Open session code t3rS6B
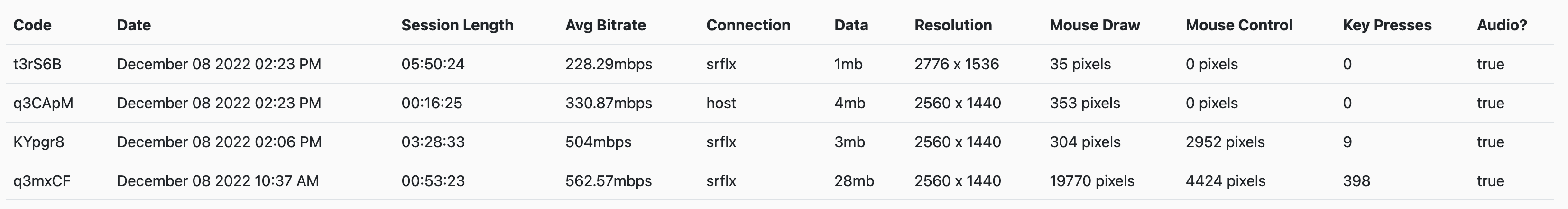 click(37, 64)
